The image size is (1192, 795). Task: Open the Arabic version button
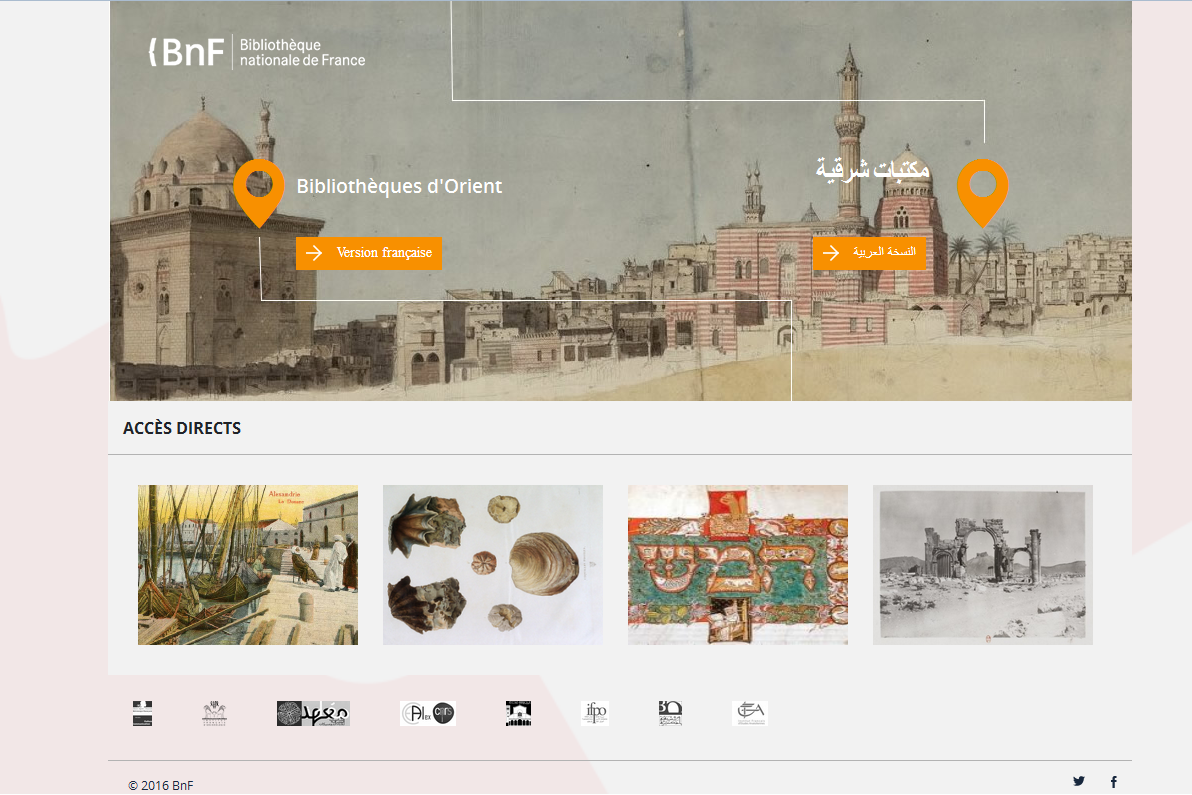click(869, 252)
